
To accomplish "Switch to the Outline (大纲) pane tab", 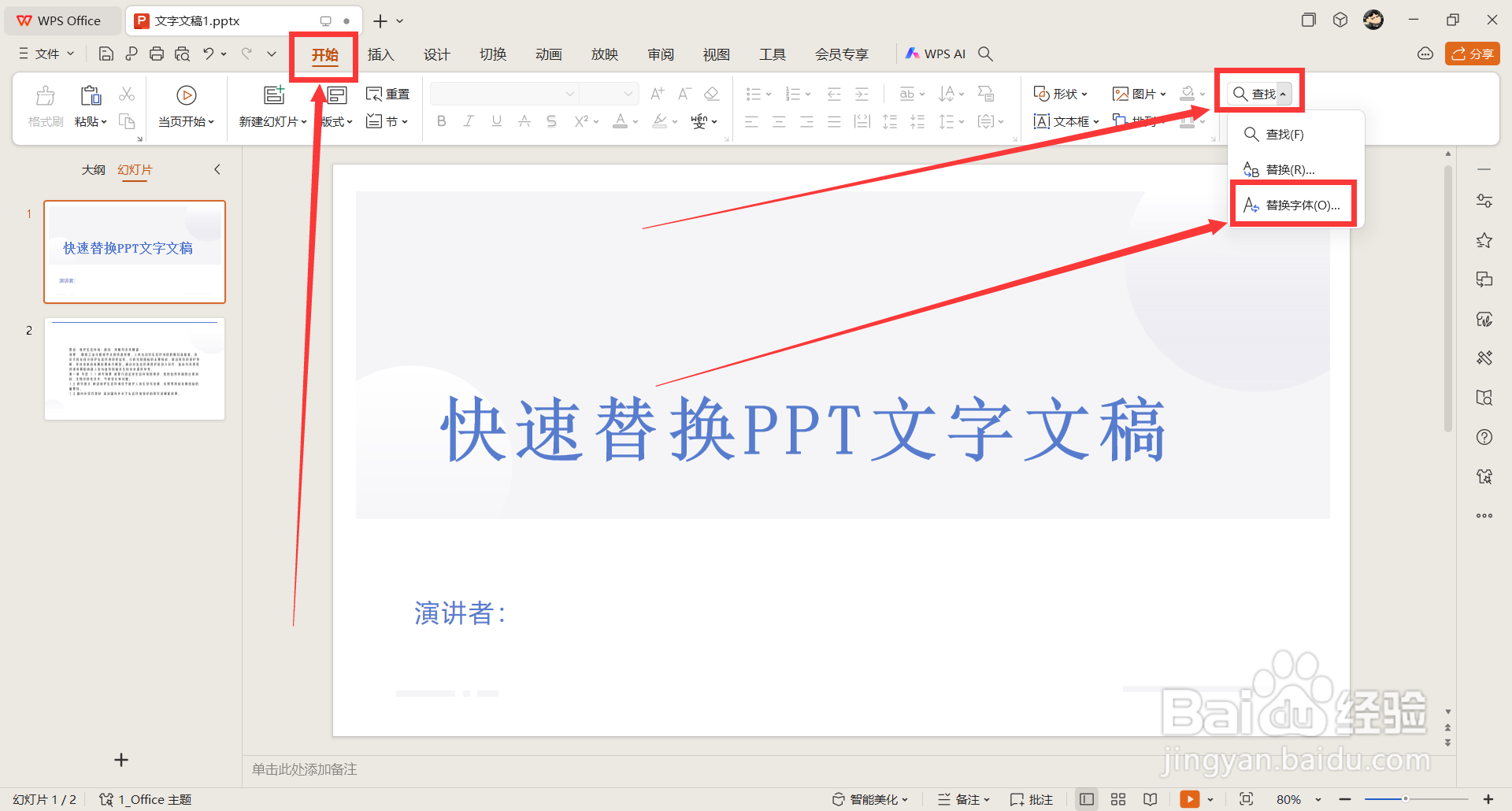I will point(93,169).
